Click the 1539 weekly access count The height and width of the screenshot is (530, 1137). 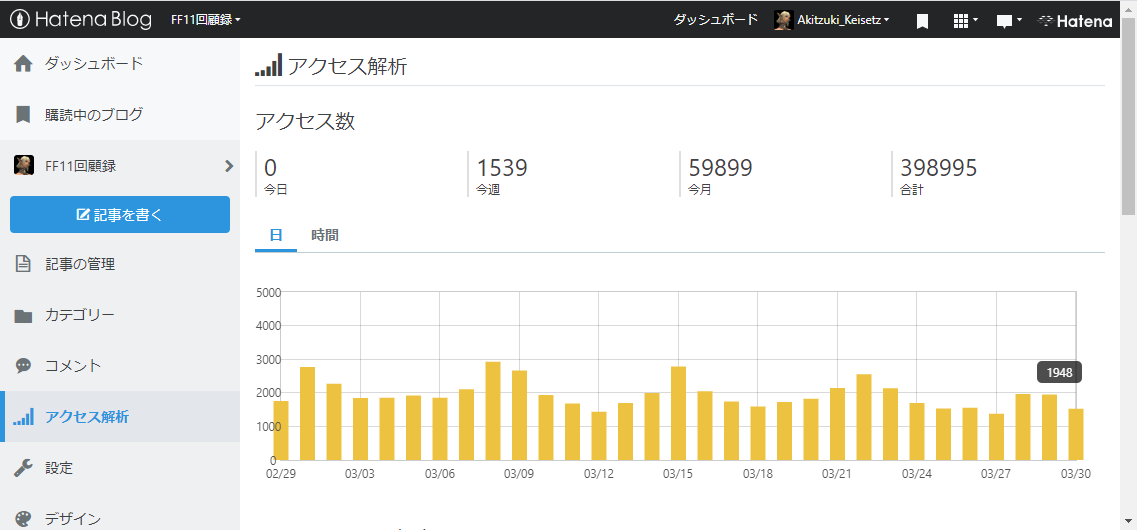tap(502, 168)
